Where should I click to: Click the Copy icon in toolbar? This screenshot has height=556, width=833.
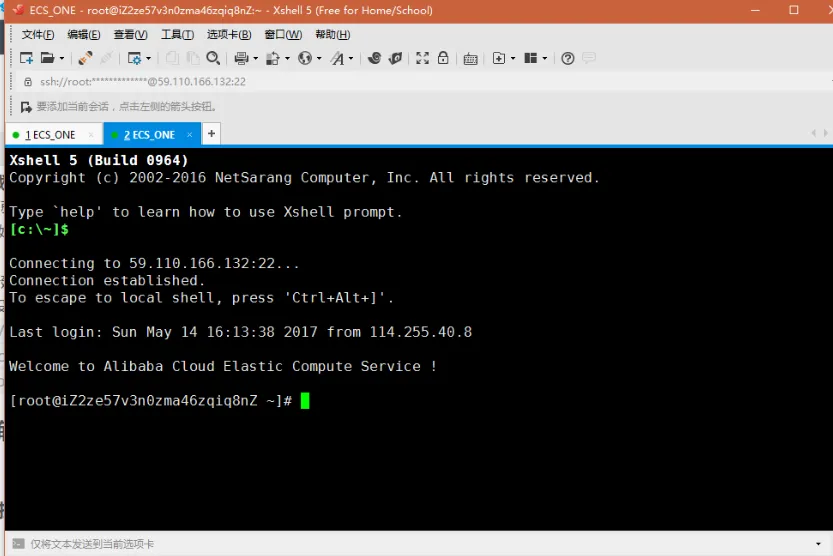(172, 58)
